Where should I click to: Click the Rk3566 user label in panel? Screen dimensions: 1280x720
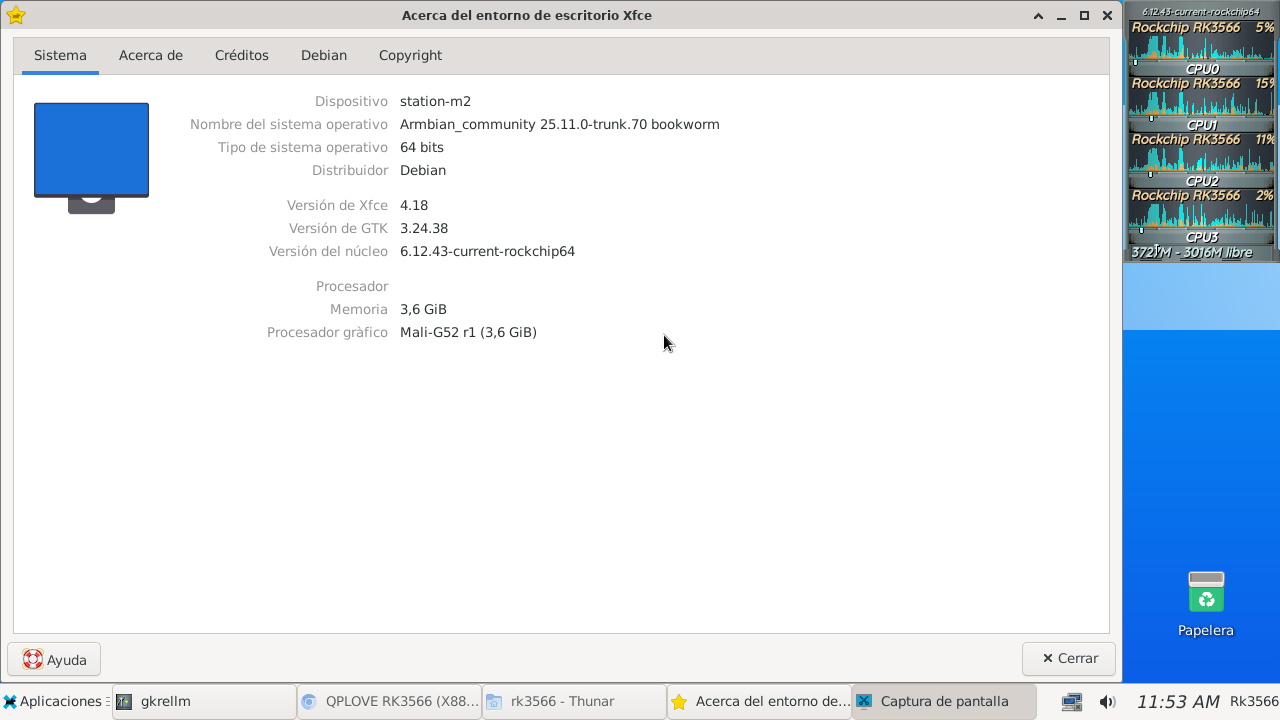[x=1254, y=701]
